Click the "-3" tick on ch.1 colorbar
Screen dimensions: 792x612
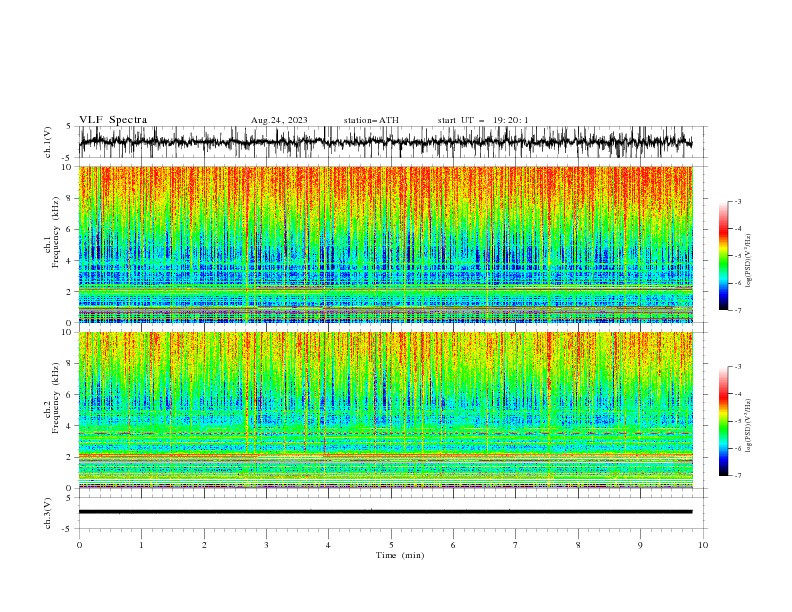(737, 201)
